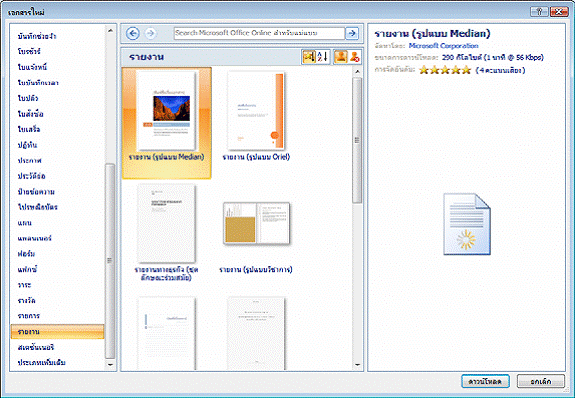The height and width of the screenshot is (398, 575).
Task: Click the category list scrollbar thumb
Action: click(x=110, y=261)
